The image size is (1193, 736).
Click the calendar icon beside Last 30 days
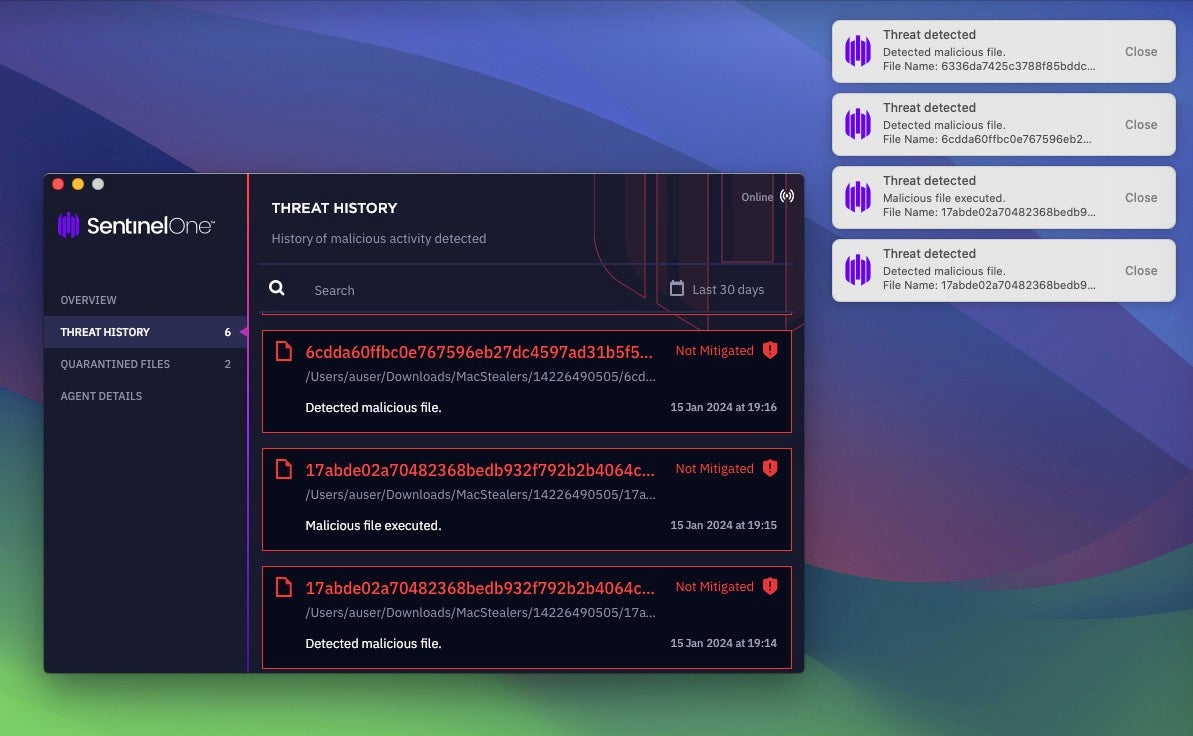(677, 289)
